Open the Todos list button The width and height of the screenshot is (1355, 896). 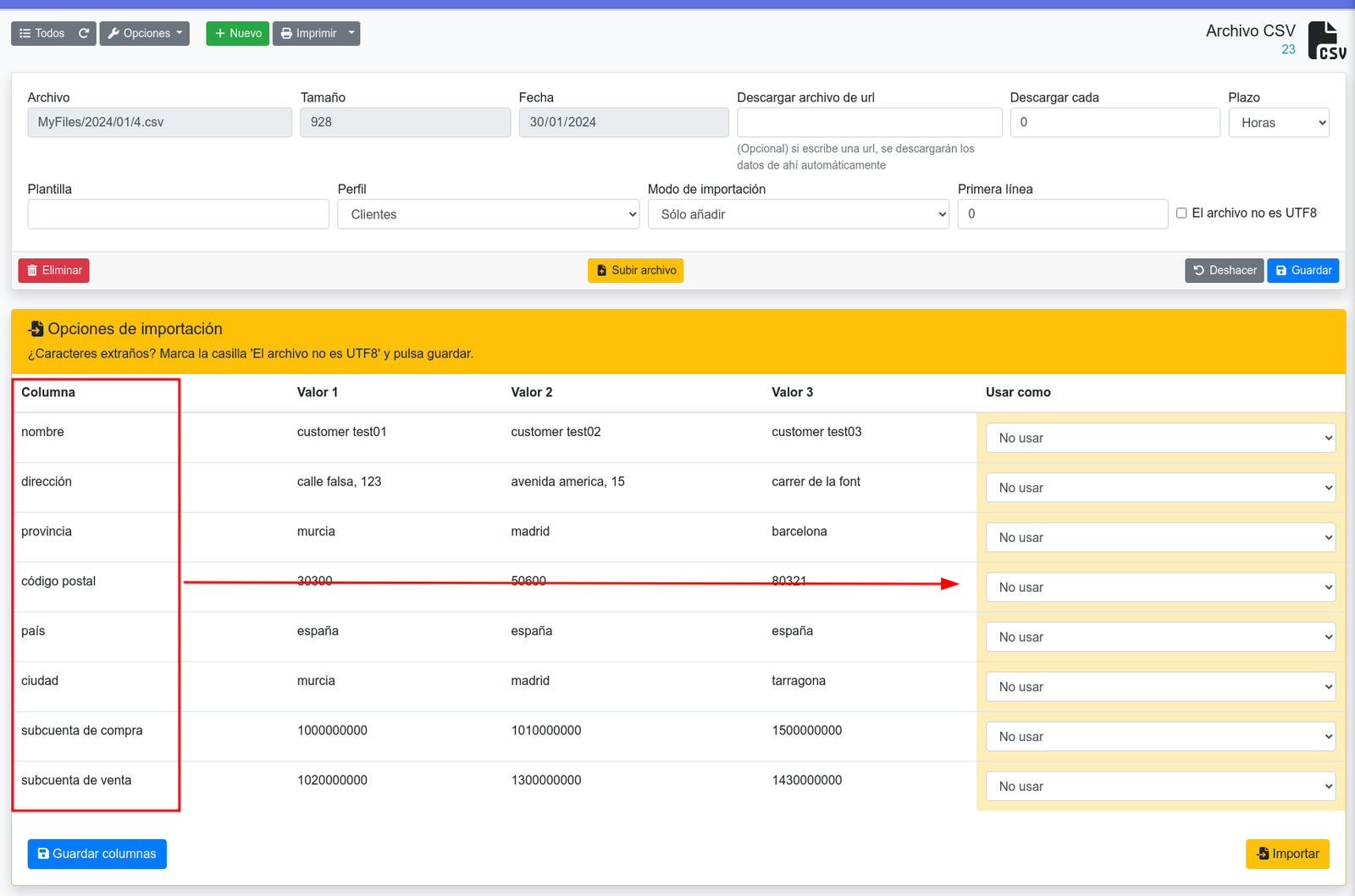pos(42,33)
